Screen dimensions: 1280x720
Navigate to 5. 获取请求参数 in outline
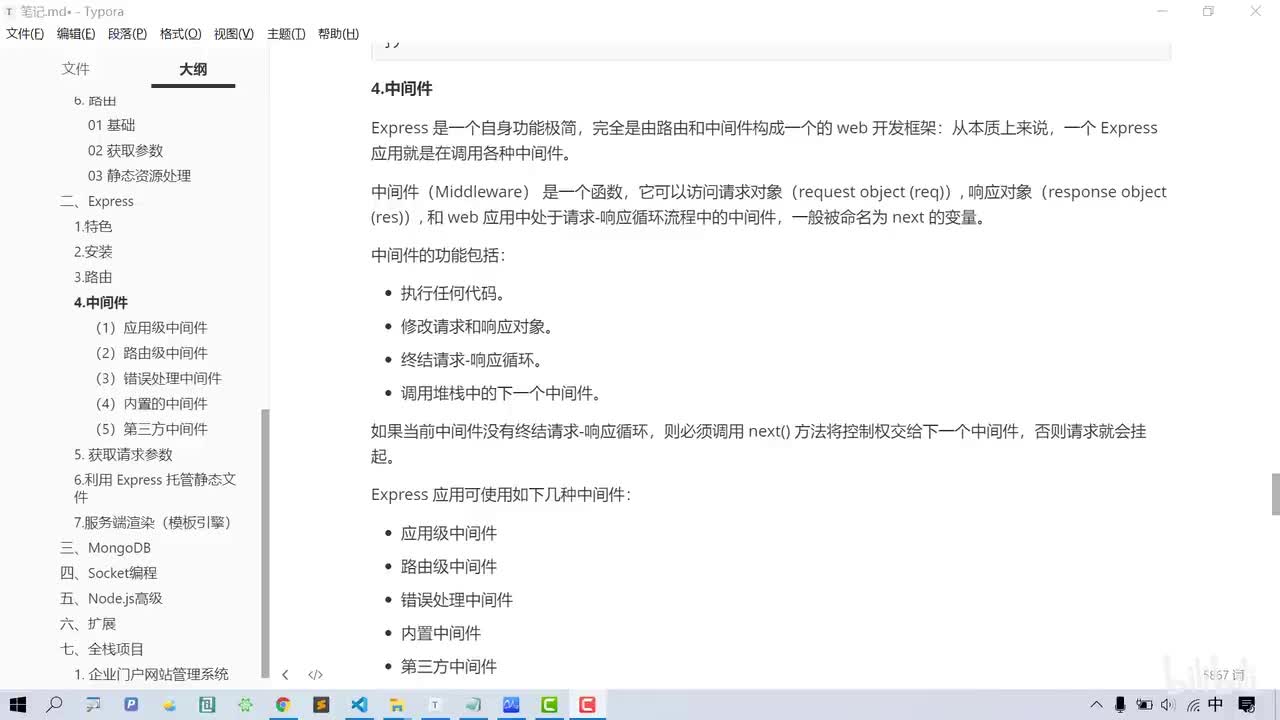click(123, 454)
